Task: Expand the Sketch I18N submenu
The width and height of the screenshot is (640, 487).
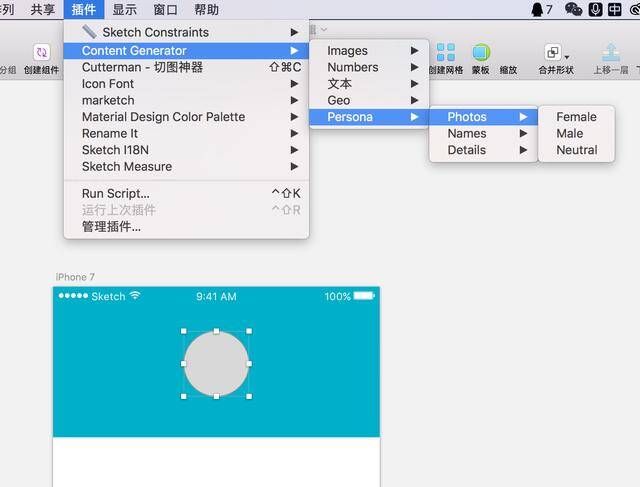Action: pos(186,150)
